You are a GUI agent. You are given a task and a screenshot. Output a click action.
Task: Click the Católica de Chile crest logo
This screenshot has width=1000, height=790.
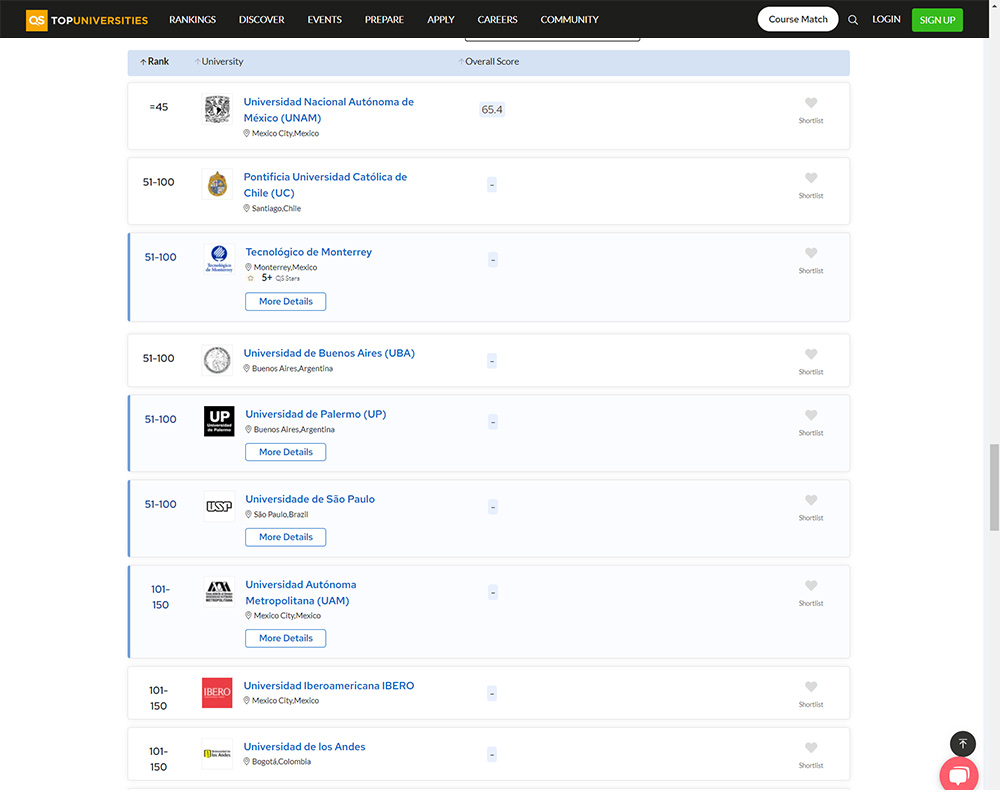217,184
